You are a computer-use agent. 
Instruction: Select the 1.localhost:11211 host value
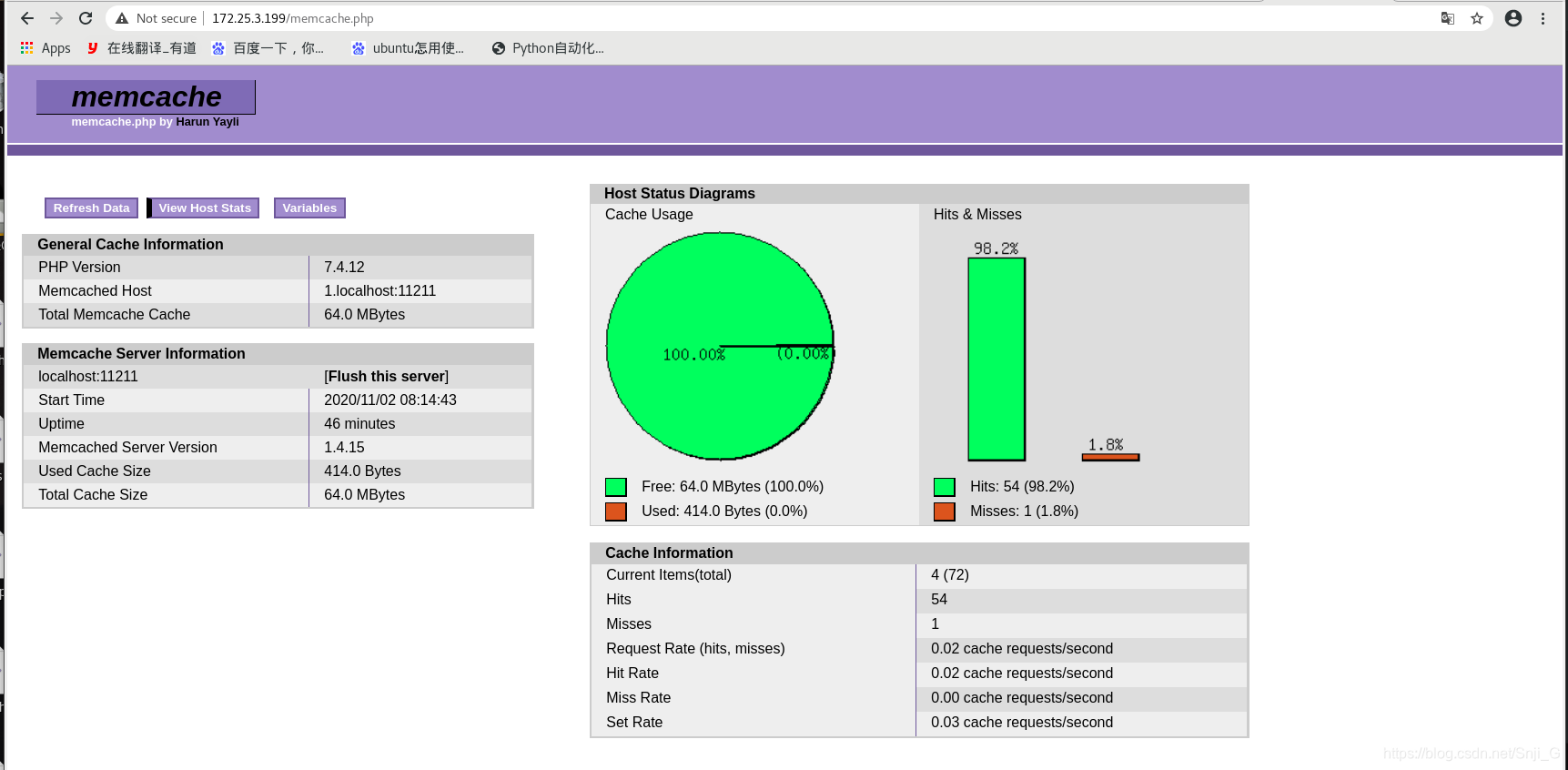379,291
